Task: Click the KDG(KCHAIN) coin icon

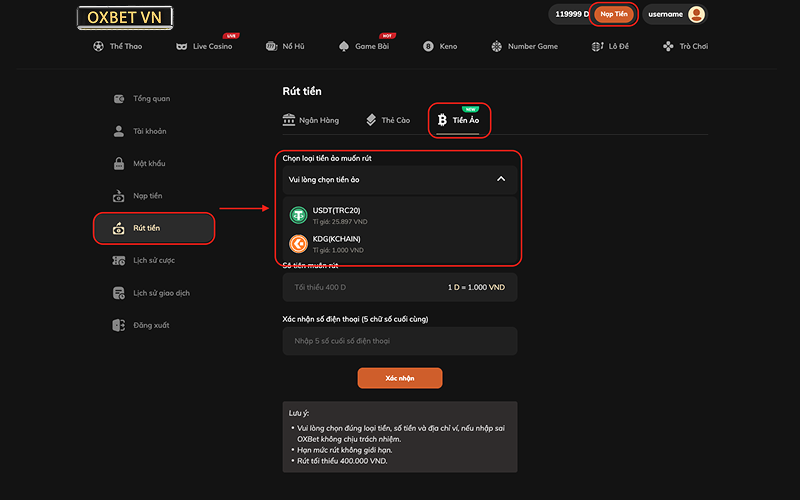Action: (297, 244)
